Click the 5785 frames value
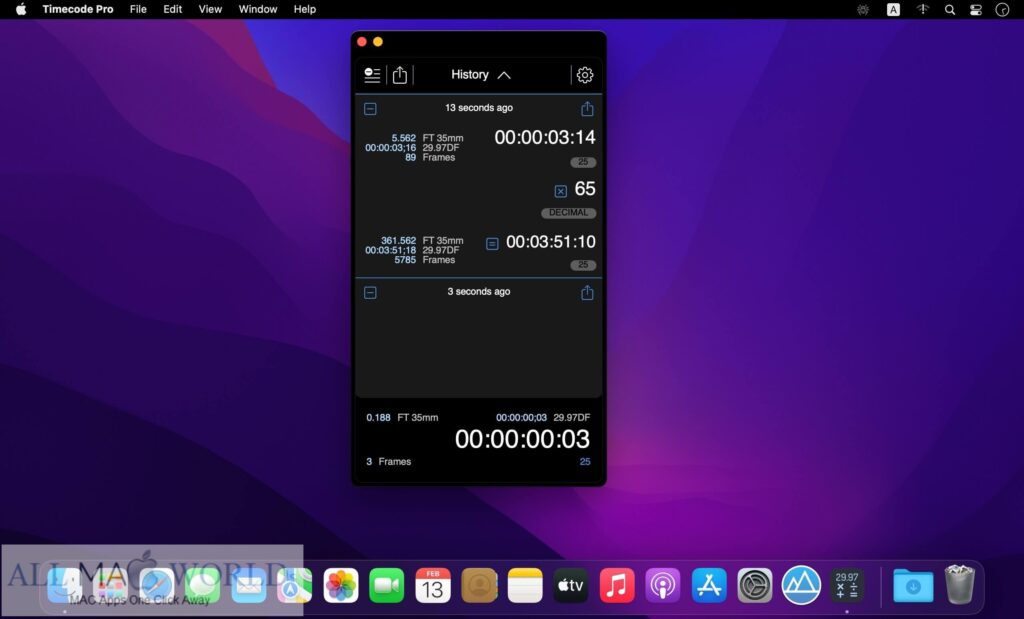This screenshot has width=1024, height=619. 405,260
